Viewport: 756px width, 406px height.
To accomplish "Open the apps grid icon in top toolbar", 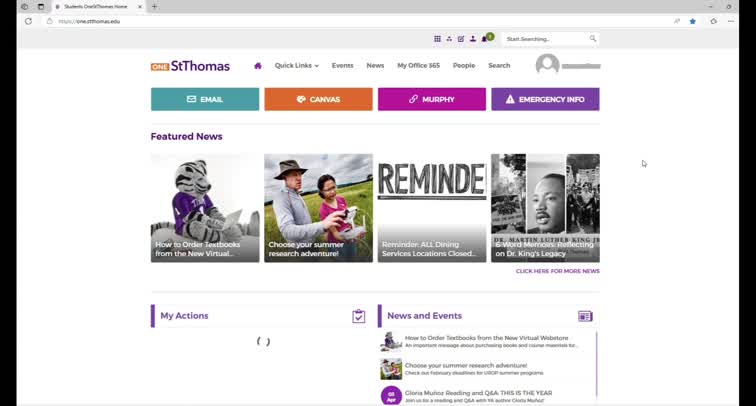I will [x=437, y=39].
